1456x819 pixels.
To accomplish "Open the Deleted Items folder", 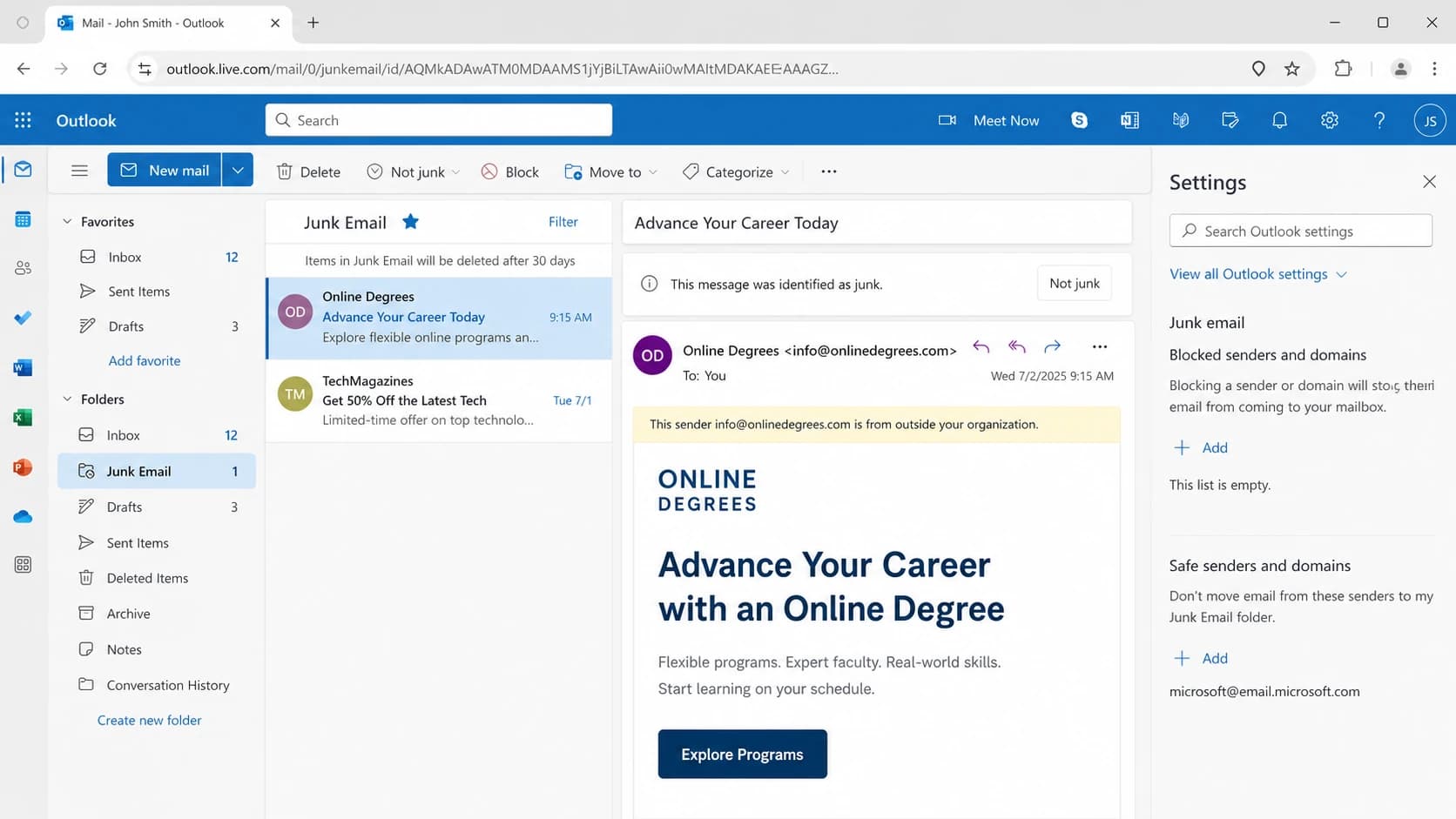I will [157, 578].
